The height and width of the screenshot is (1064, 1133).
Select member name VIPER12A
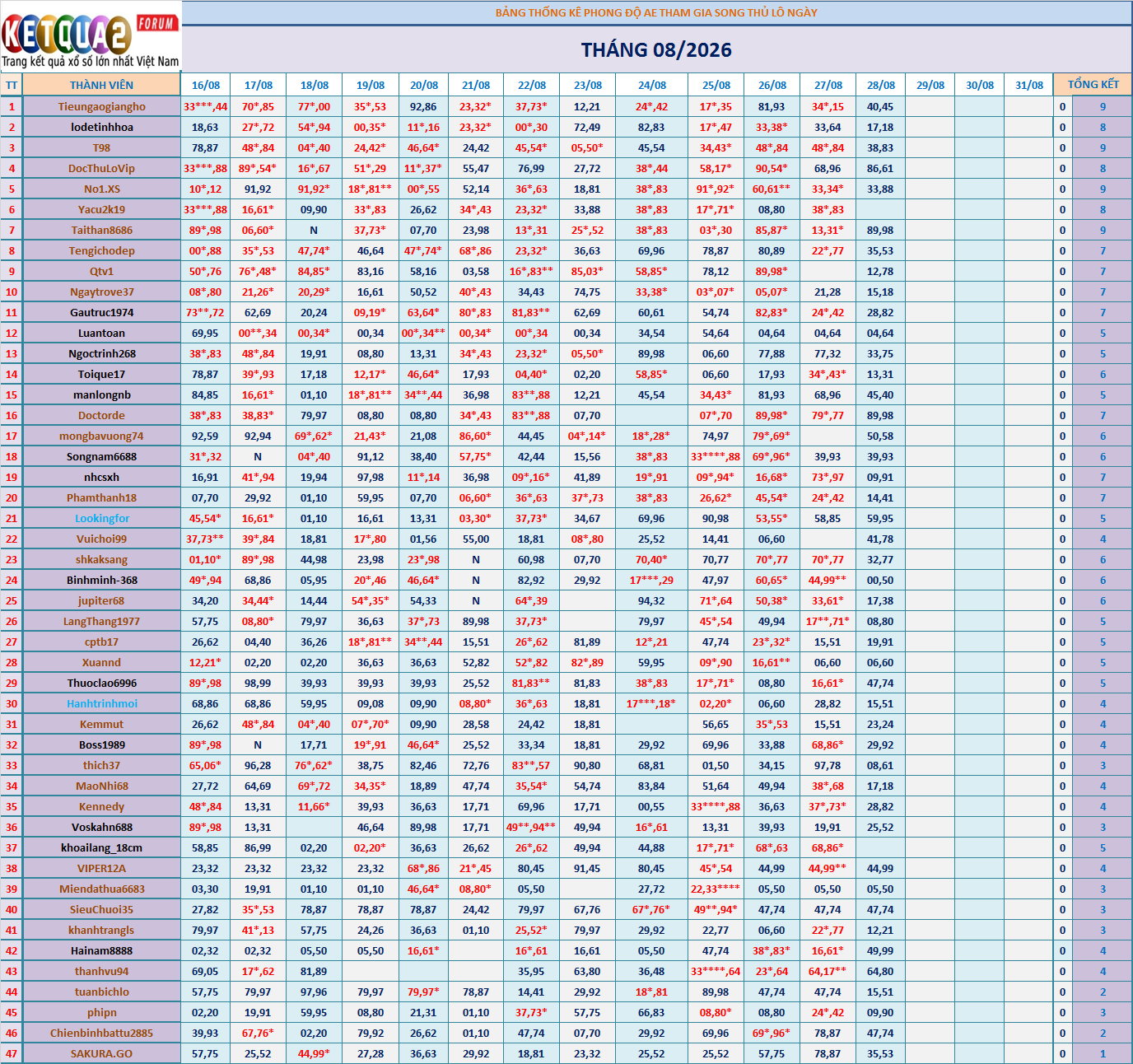pyautogui.click(x=101, y=868)
